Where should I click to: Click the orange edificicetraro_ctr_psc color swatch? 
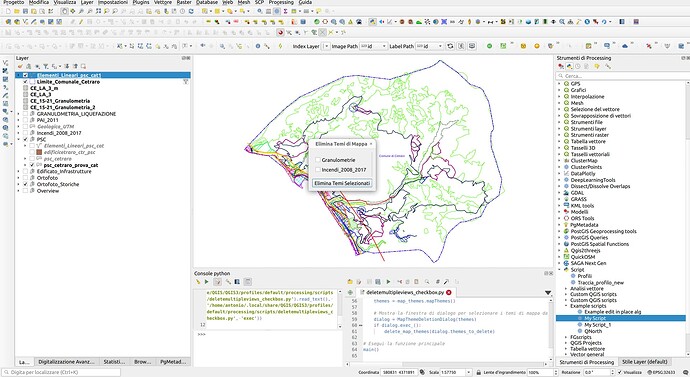click(39, 152)
